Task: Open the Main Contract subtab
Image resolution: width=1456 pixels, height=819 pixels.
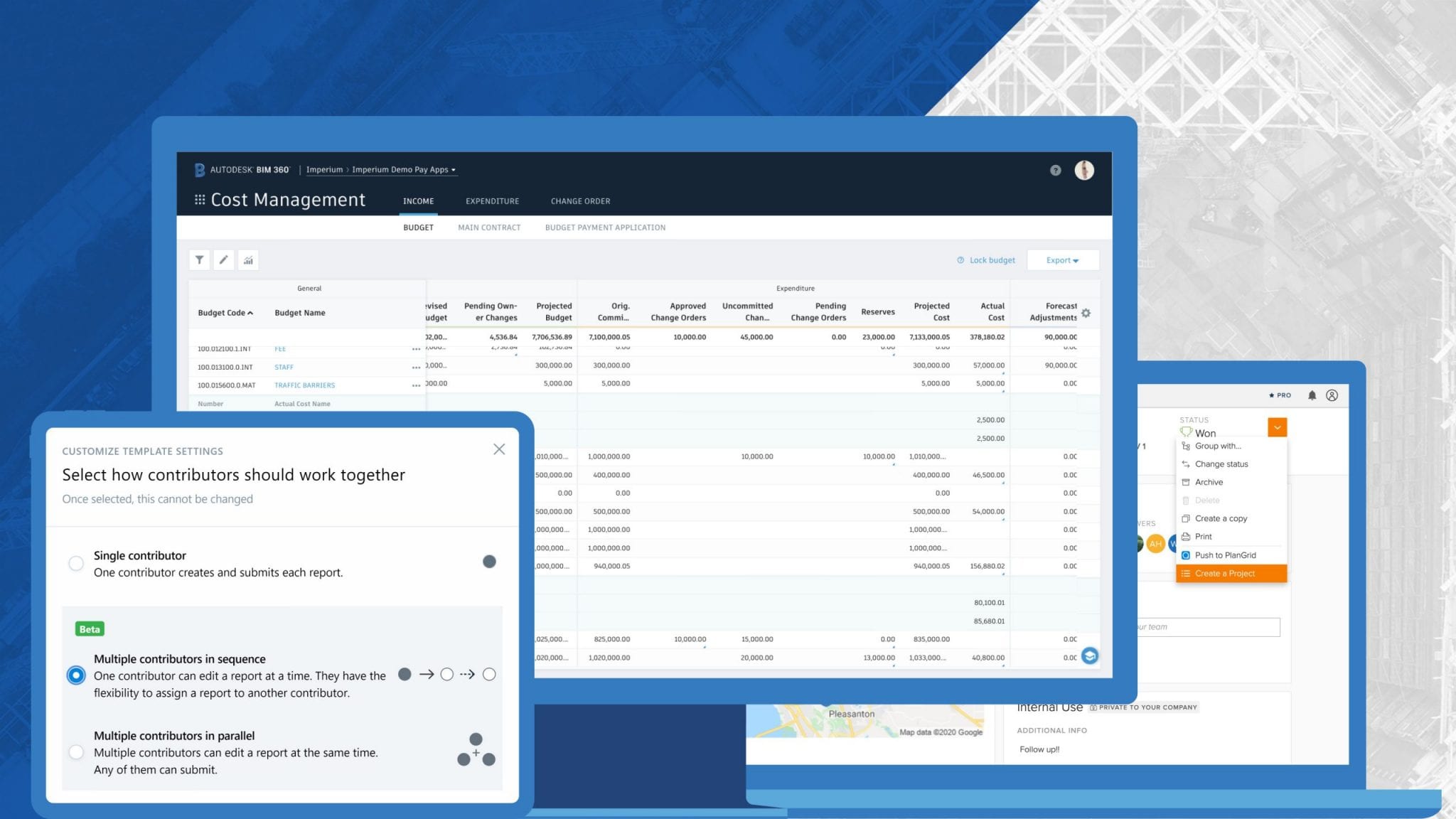Action: [x=489, y=227]
